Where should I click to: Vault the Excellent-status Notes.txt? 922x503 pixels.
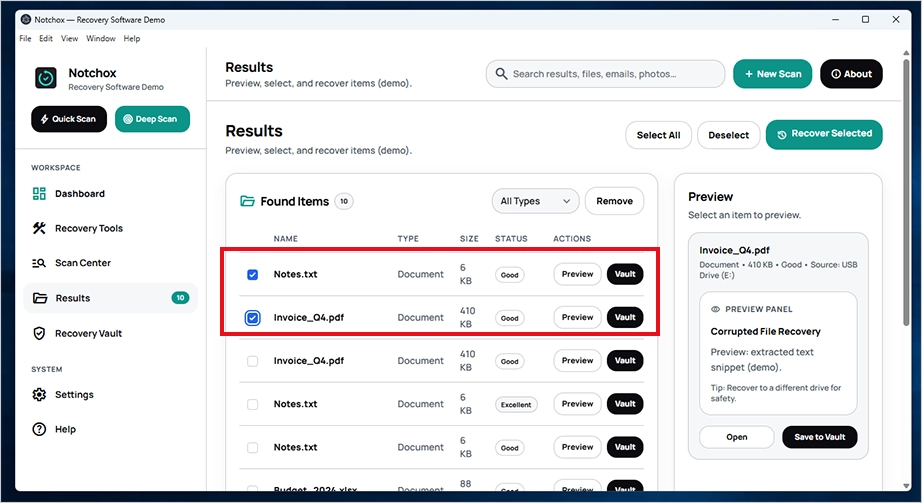(x=625, y=404)
